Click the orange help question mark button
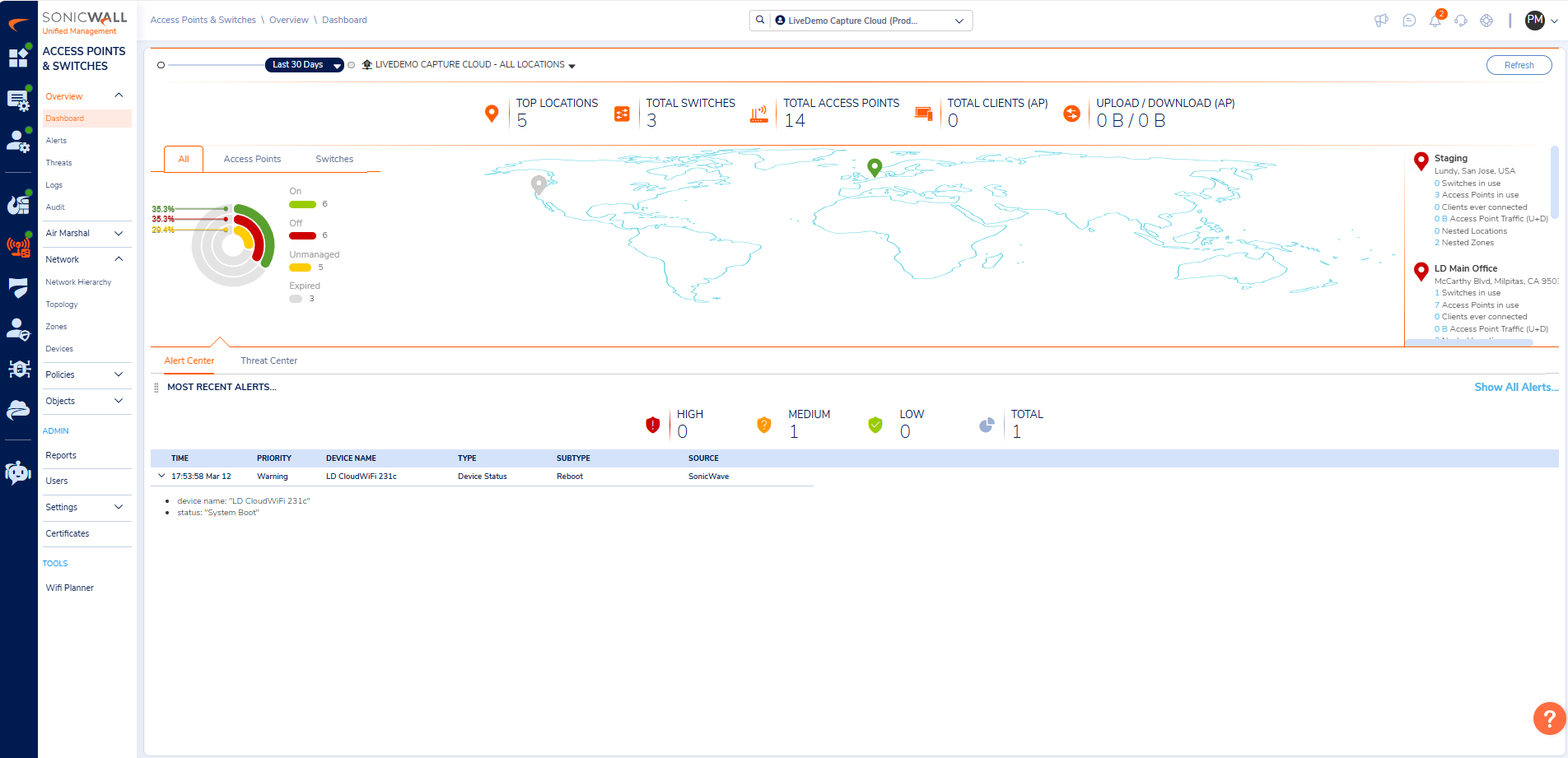1568x758 pixels. 1548,718
